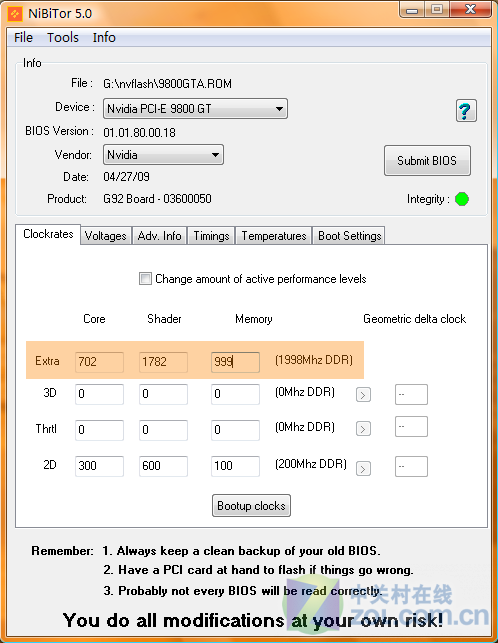Click the arrow button in the Thrtl row
This screenshot has height=643, width=498.
(363, 429)
